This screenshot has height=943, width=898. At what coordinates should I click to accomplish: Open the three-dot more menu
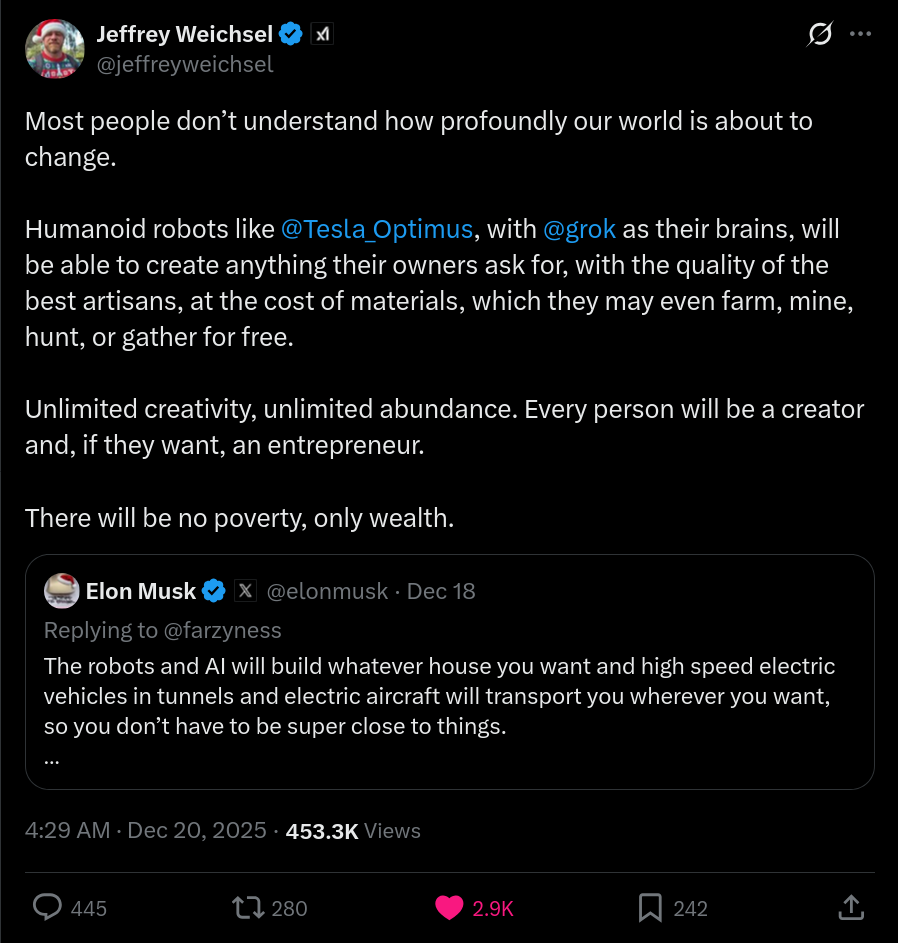pyautogui.click(x=860, y=34)
